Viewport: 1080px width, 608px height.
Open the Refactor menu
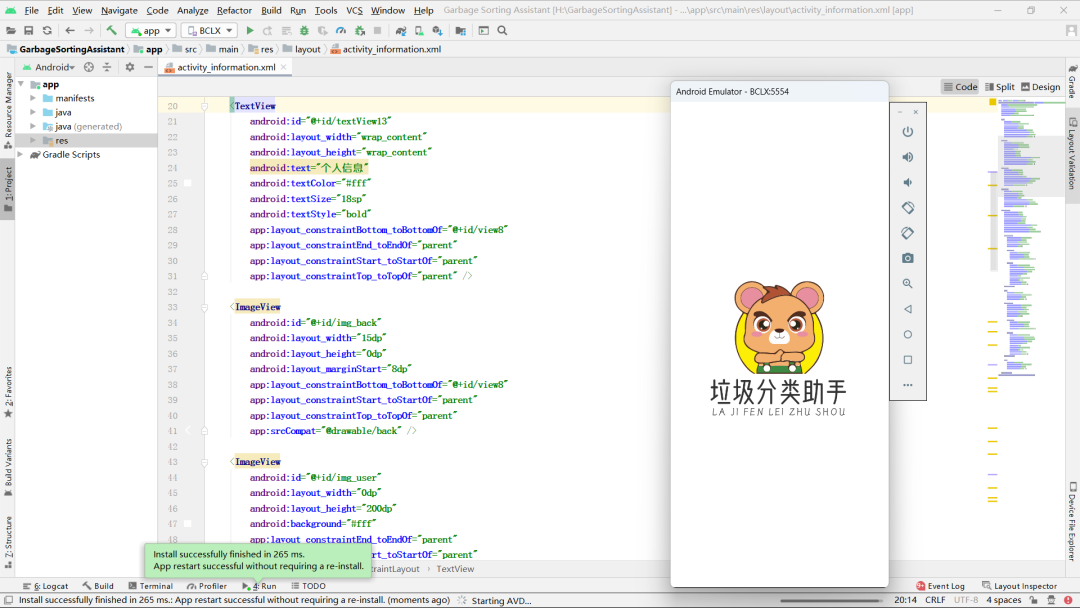tap(234, 10)
